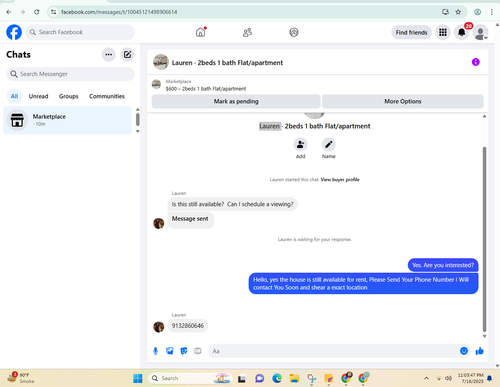
Task: Open the Facebook logo home link
Action: [x=14, y=32]
